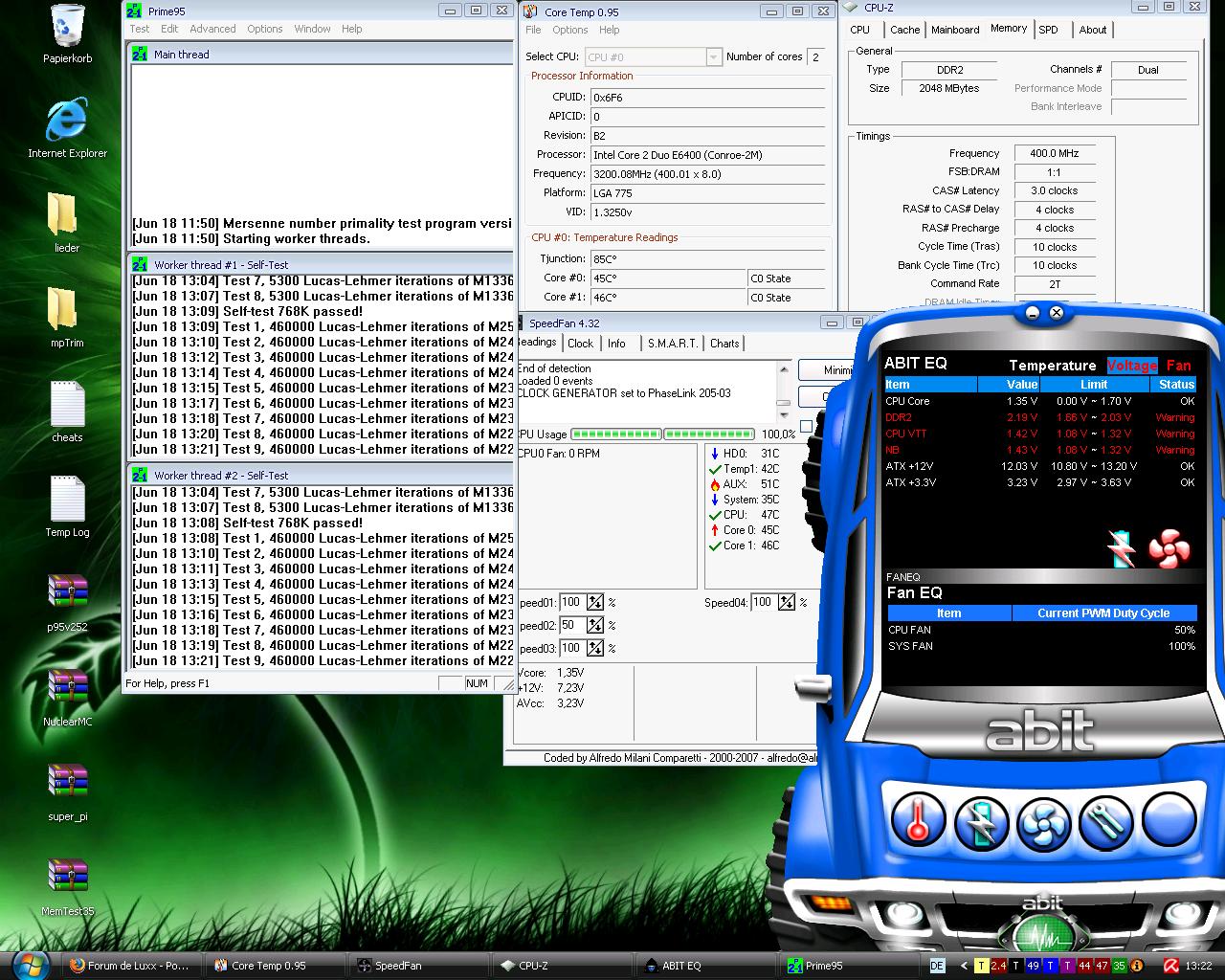Click the Speed02 value field in SpeedFan

pos(571,625)
